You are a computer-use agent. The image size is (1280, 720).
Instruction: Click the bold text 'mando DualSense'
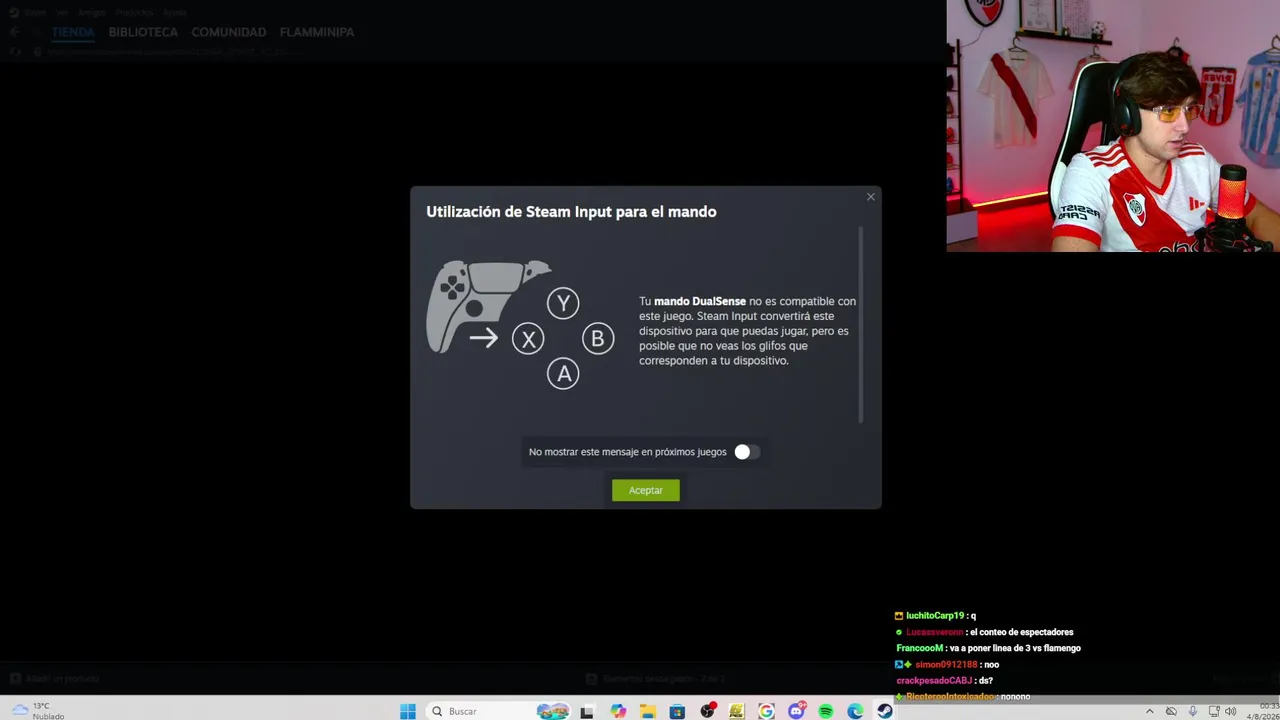[700, 301]
